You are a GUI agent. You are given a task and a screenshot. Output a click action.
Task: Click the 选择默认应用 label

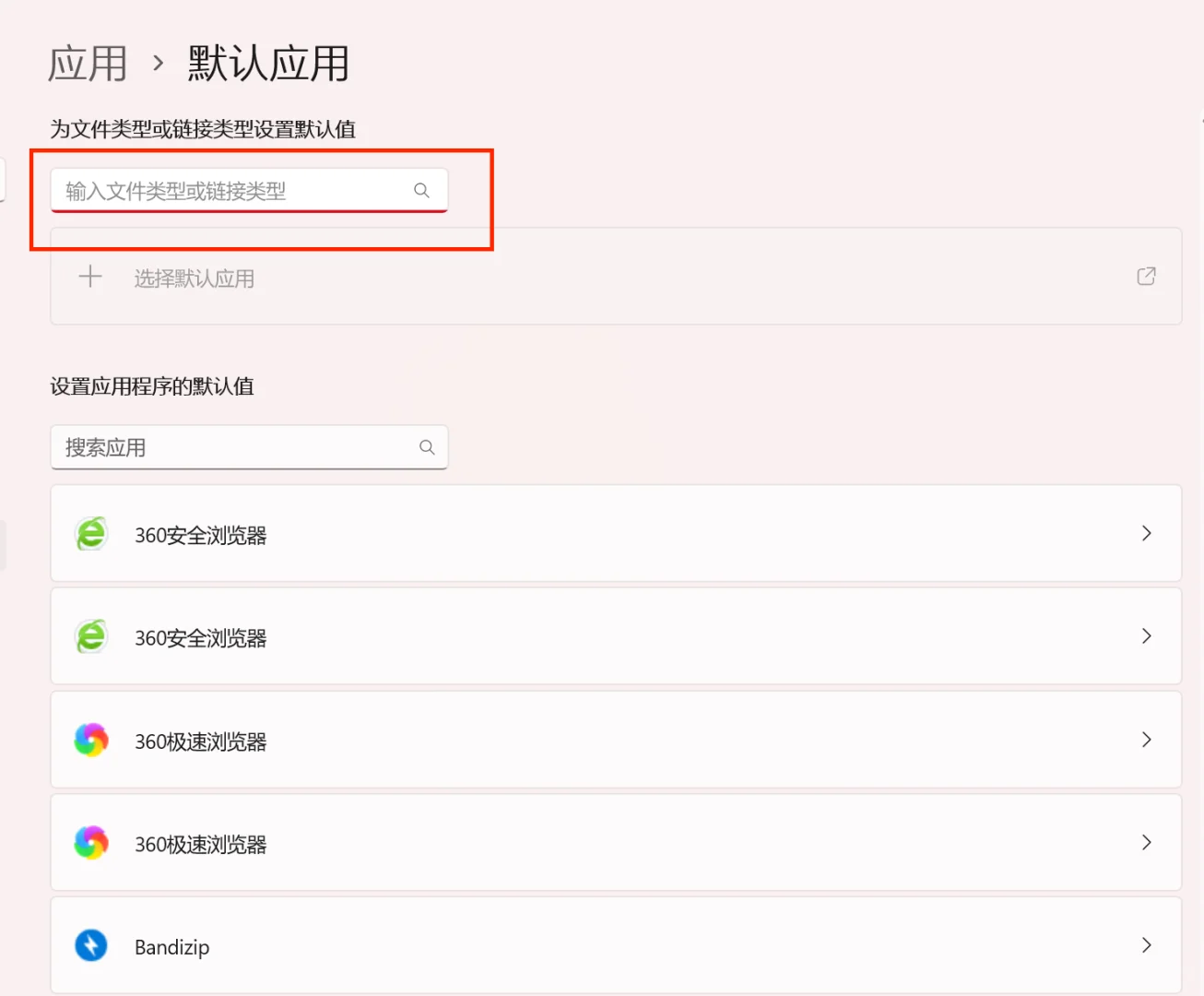pos(195,279)
